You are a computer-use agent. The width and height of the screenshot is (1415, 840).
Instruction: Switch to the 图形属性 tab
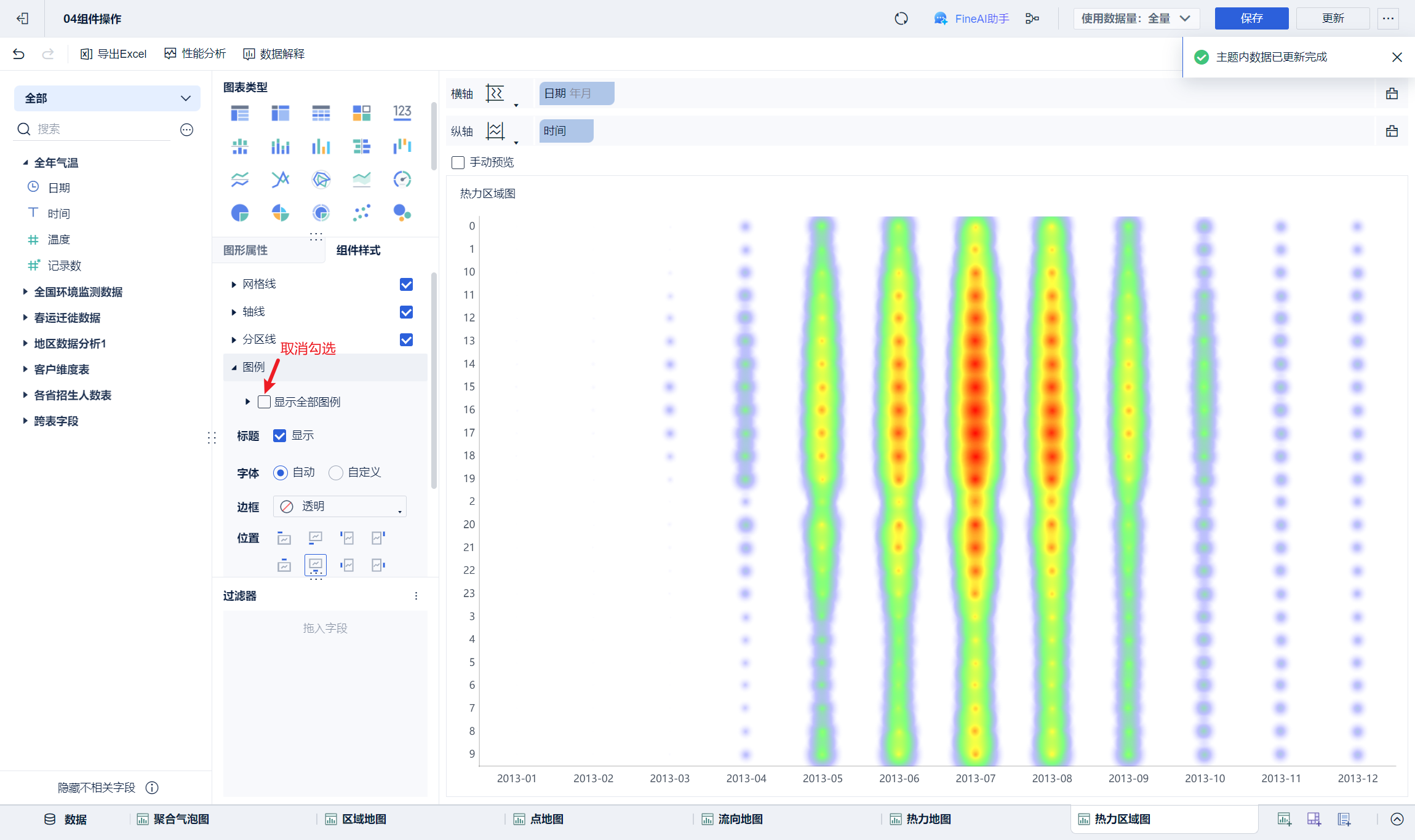tap(245, 250)
